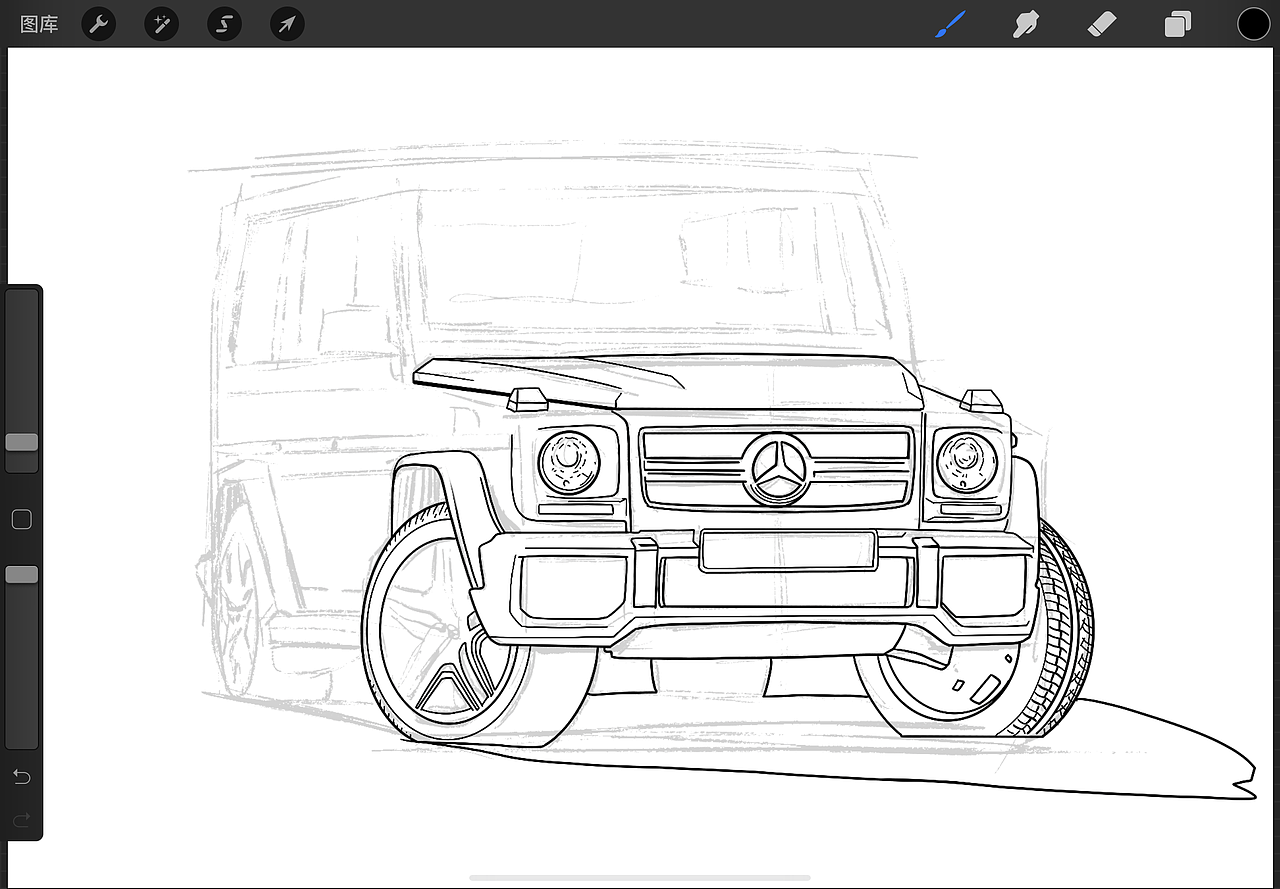The height and width of the screenshot is (889, 1280).
Task: Activate the Transform arrow tool
Action: 287,24
